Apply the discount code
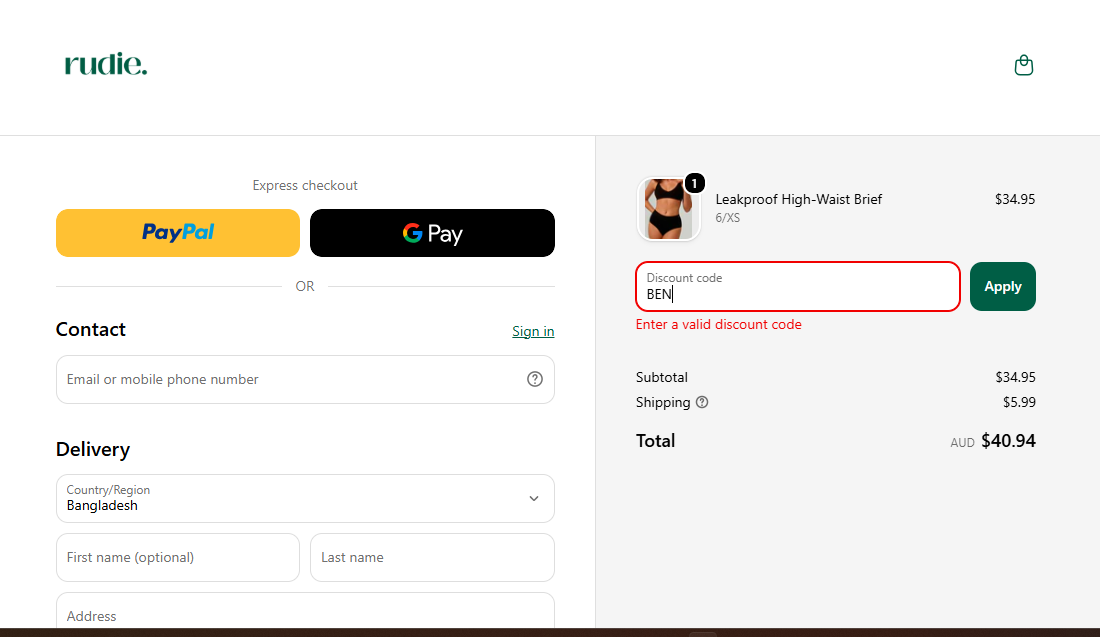This screenshot has height=637, width=1100. click(x=1002, y=286)
